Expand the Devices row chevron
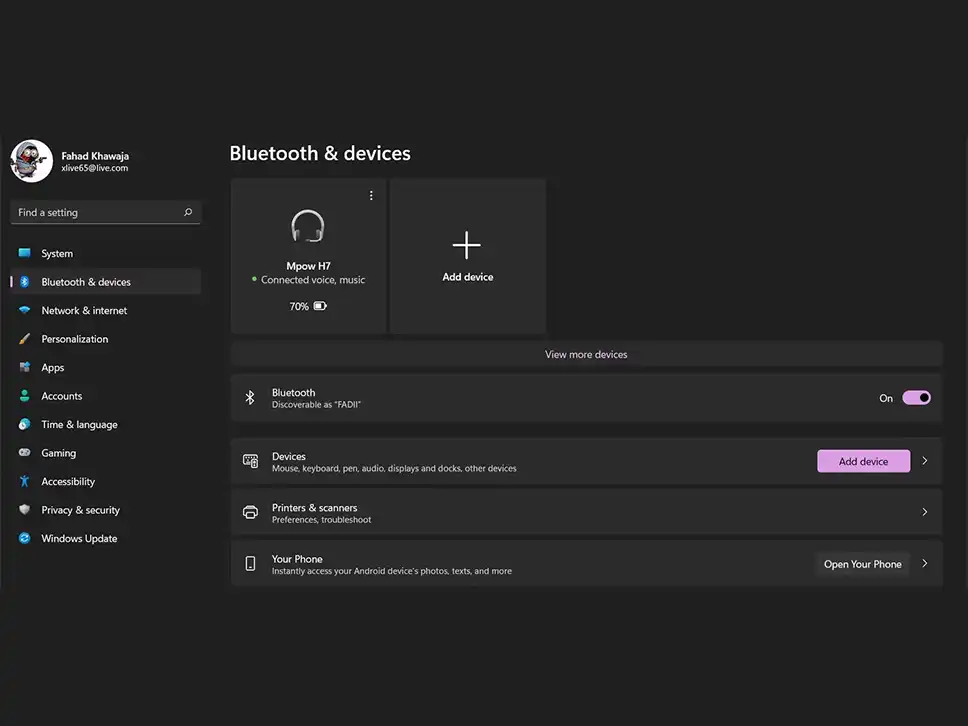 tap(925, 461)
